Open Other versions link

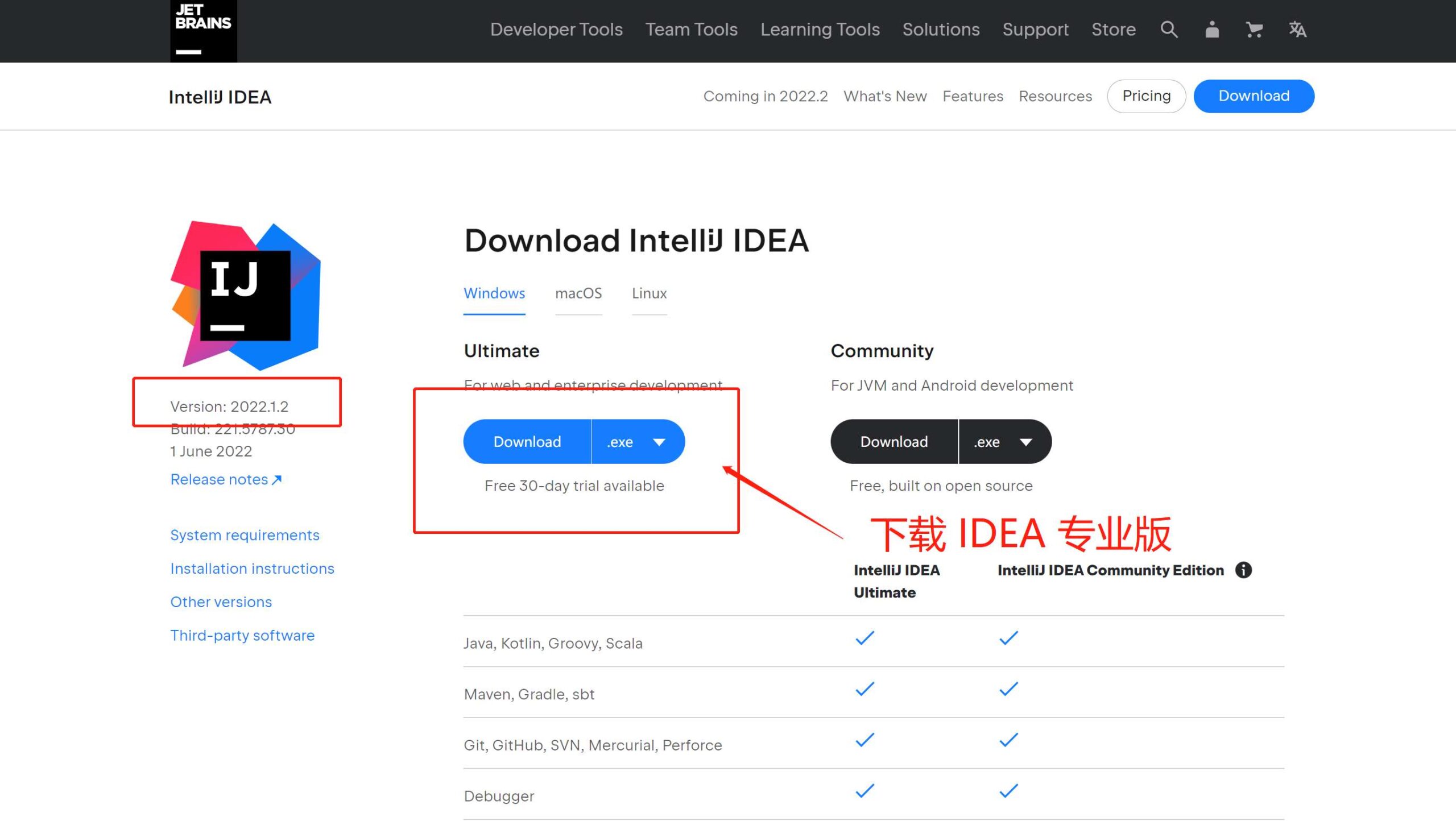221,602
